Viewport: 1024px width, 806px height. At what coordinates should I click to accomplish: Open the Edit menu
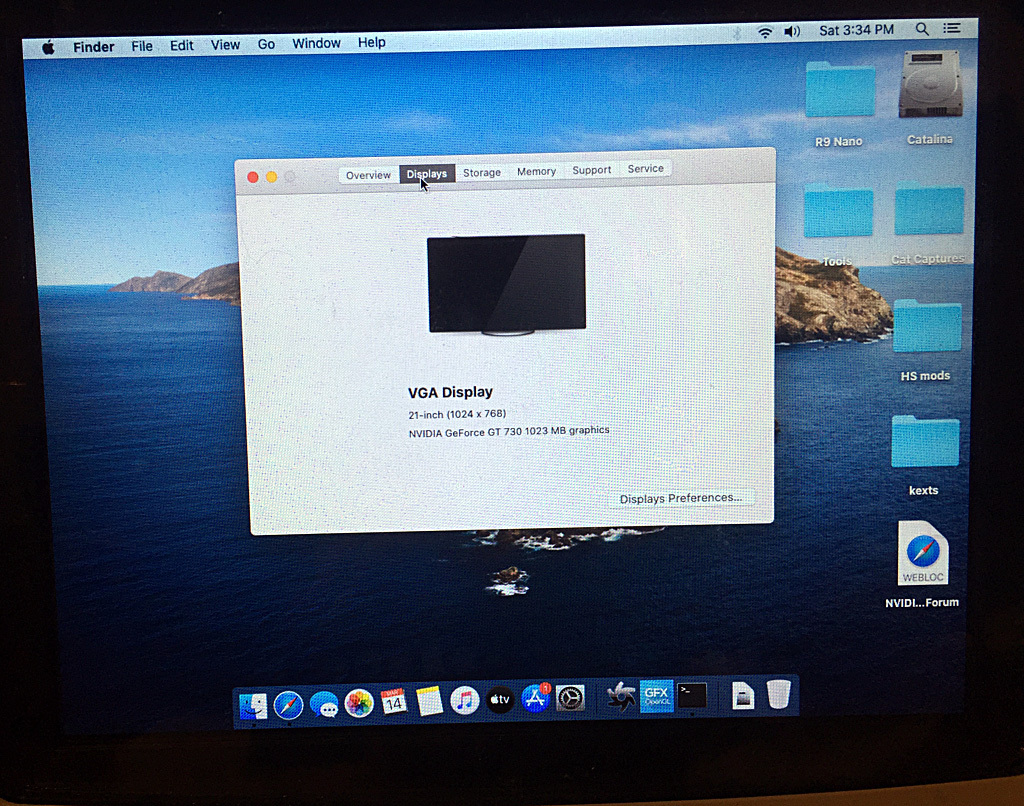(182, 45)
